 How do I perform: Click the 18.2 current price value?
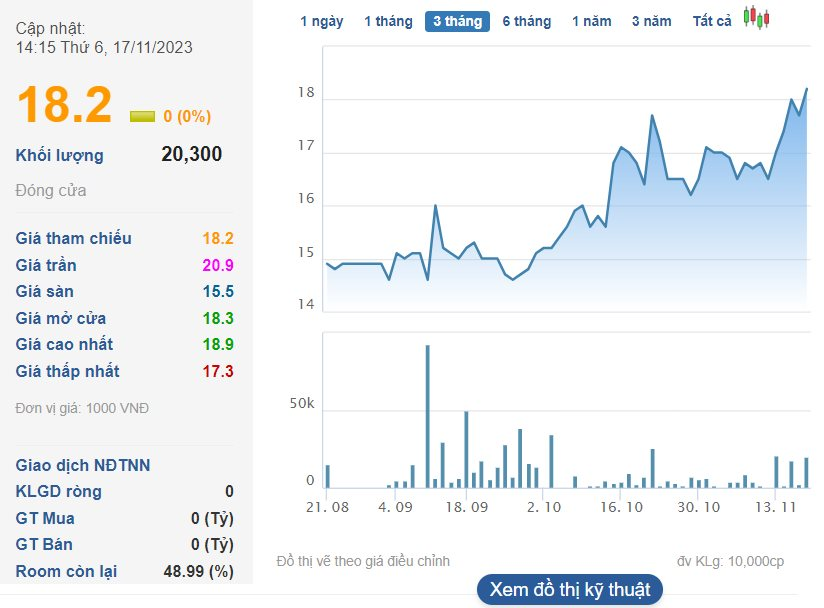pos(64,106)
